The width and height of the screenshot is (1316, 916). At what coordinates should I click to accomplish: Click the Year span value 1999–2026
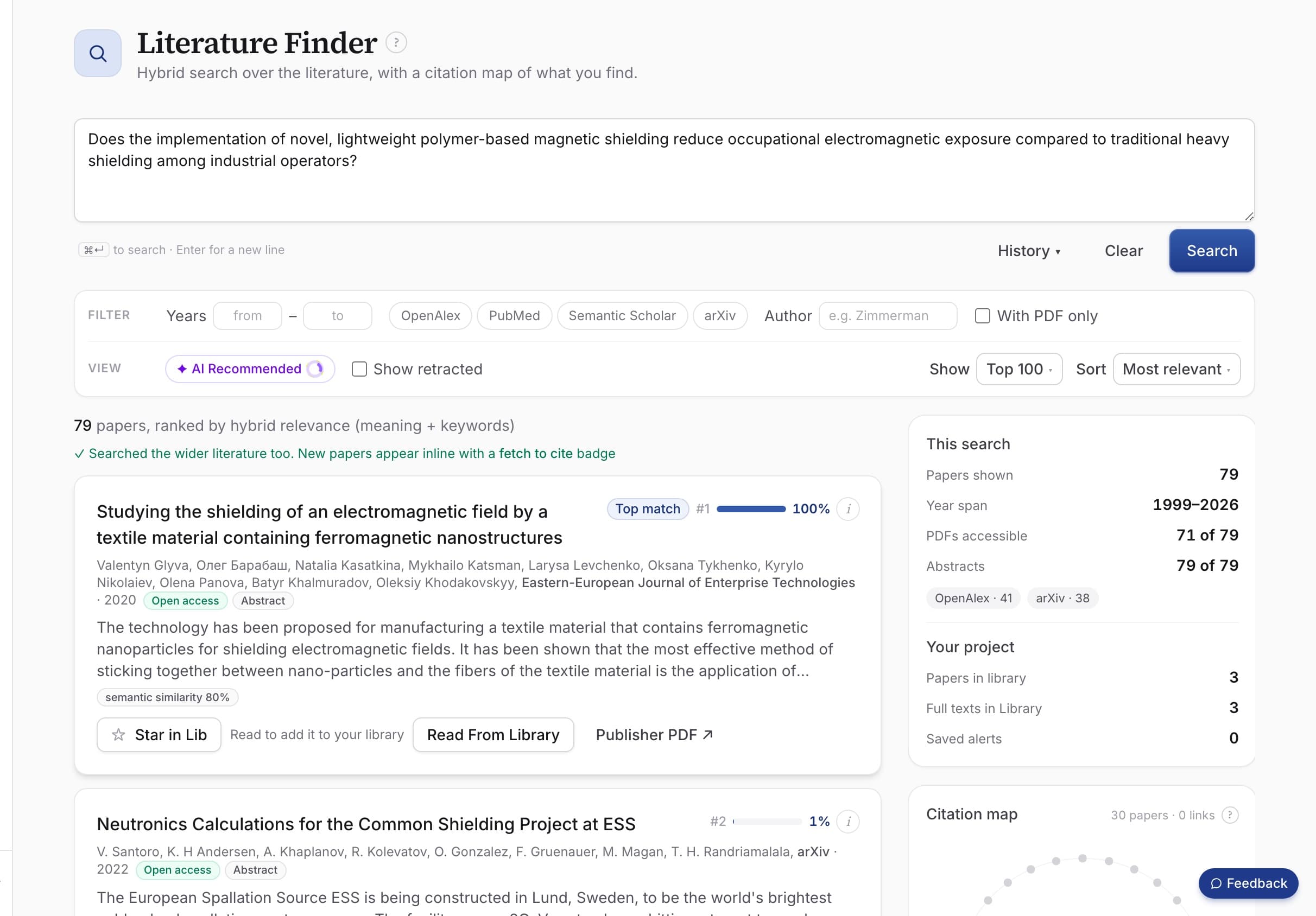[x=1195, y=505]
